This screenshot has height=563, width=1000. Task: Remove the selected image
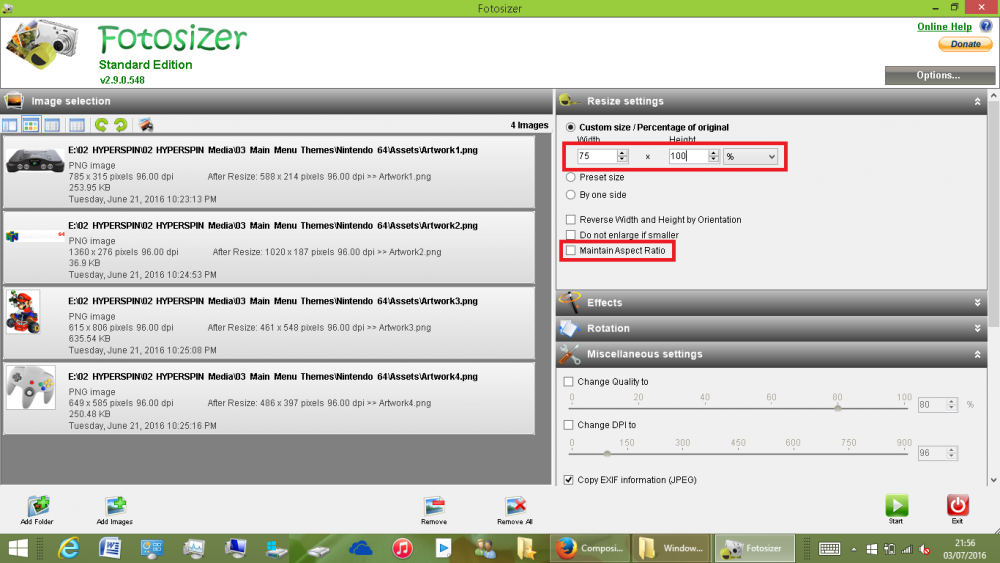click(434, 510)
